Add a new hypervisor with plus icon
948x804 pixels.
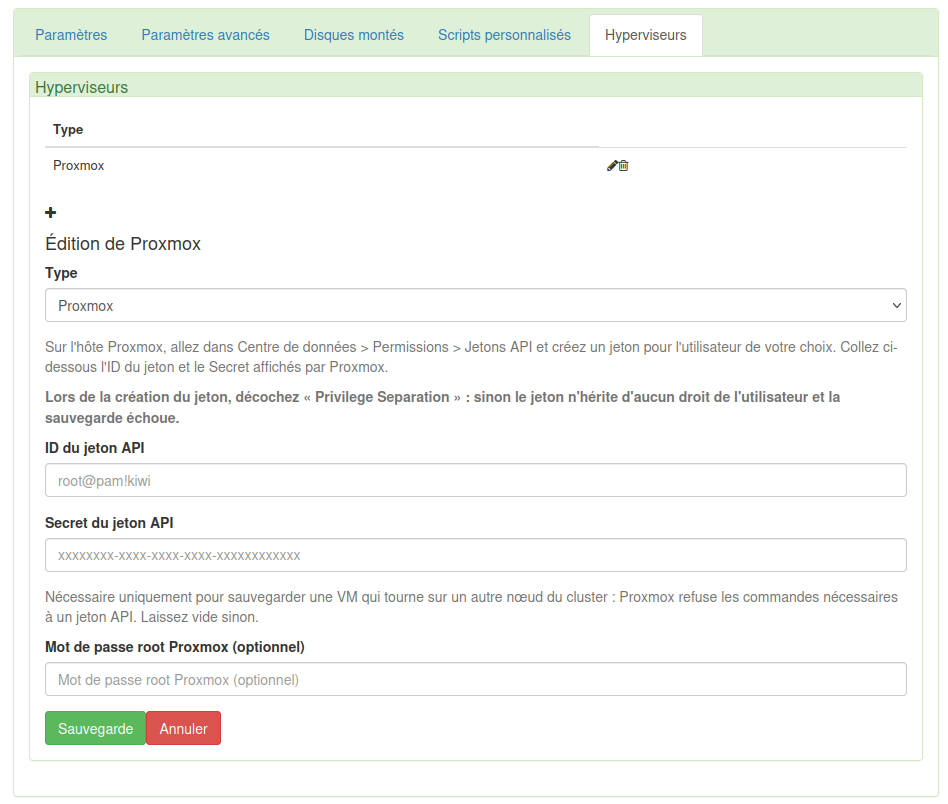tap(51, 213)
